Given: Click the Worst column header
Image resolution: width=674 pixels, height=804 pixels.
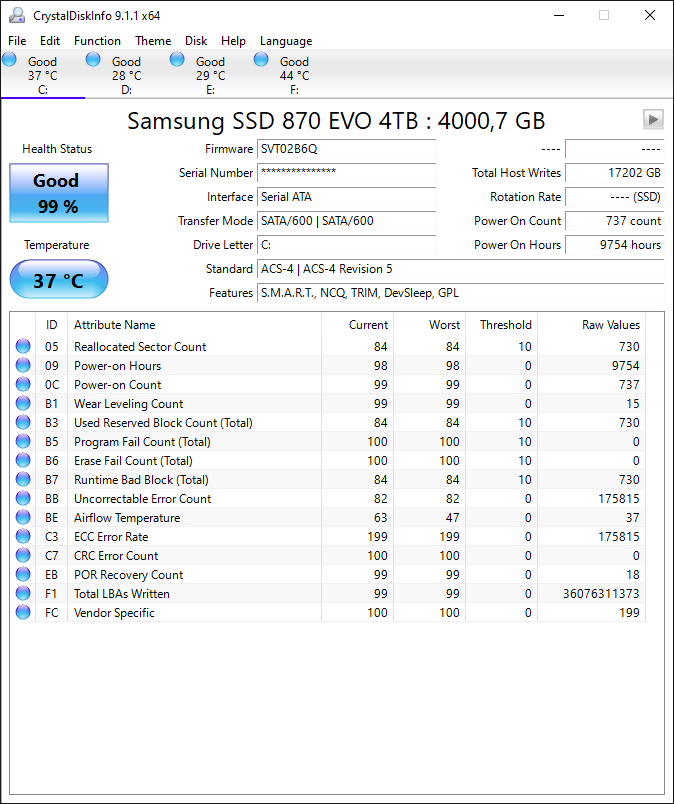Looking at the screenshot, I should tap(429, 325).
